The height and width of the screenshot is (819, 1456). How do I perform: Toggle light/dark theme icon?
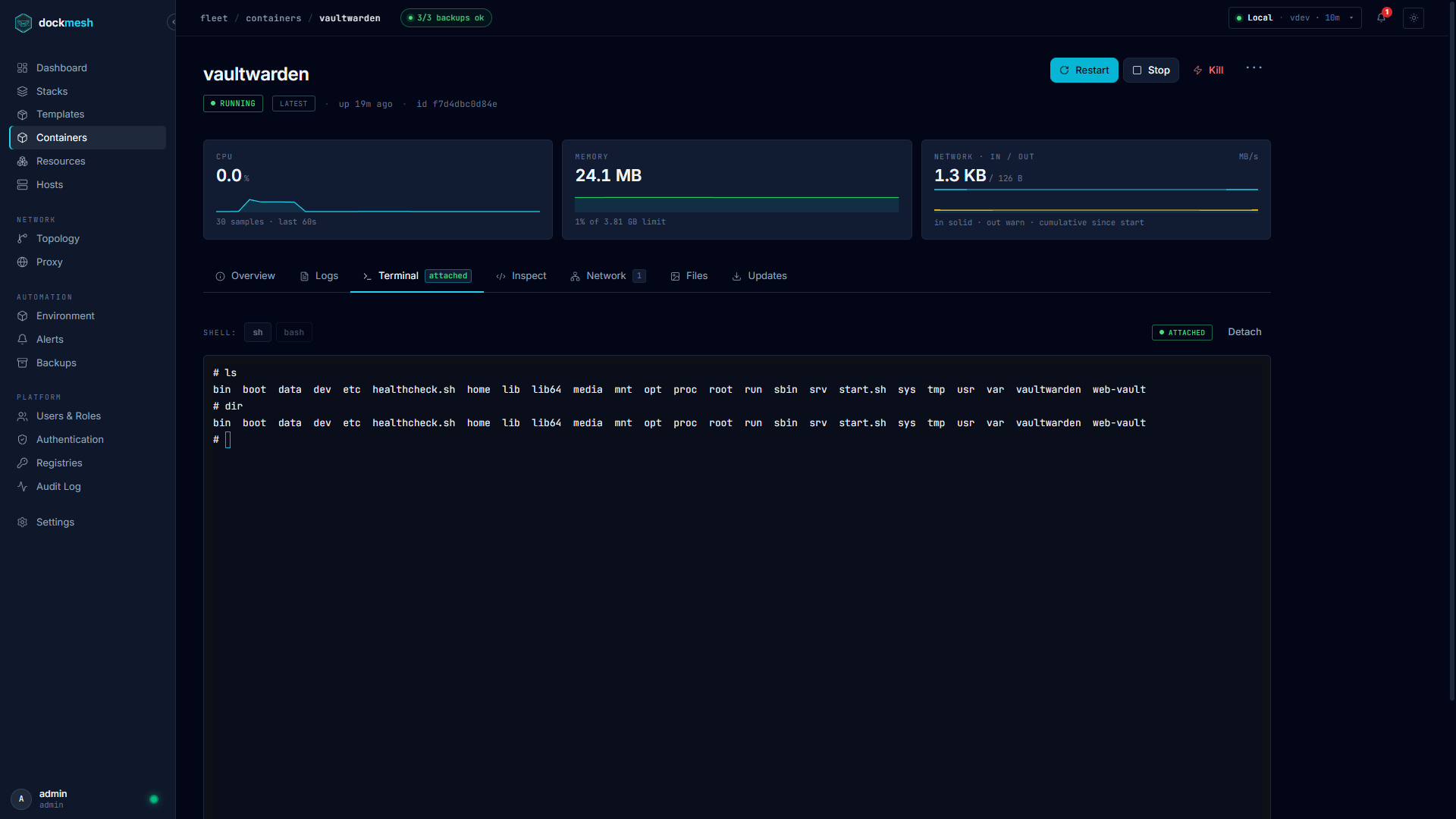click(x=1414, y=17)
